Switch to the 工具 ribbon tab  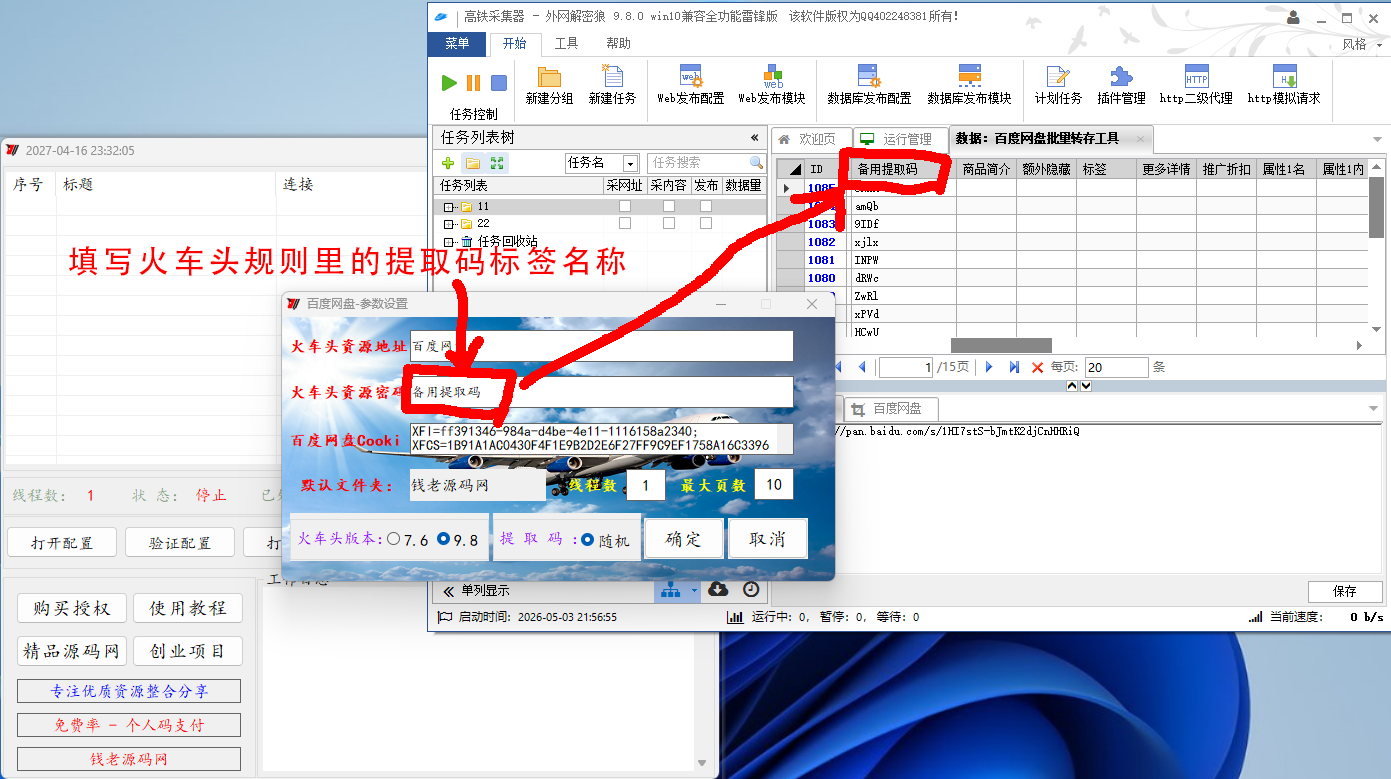pos(566,44)
